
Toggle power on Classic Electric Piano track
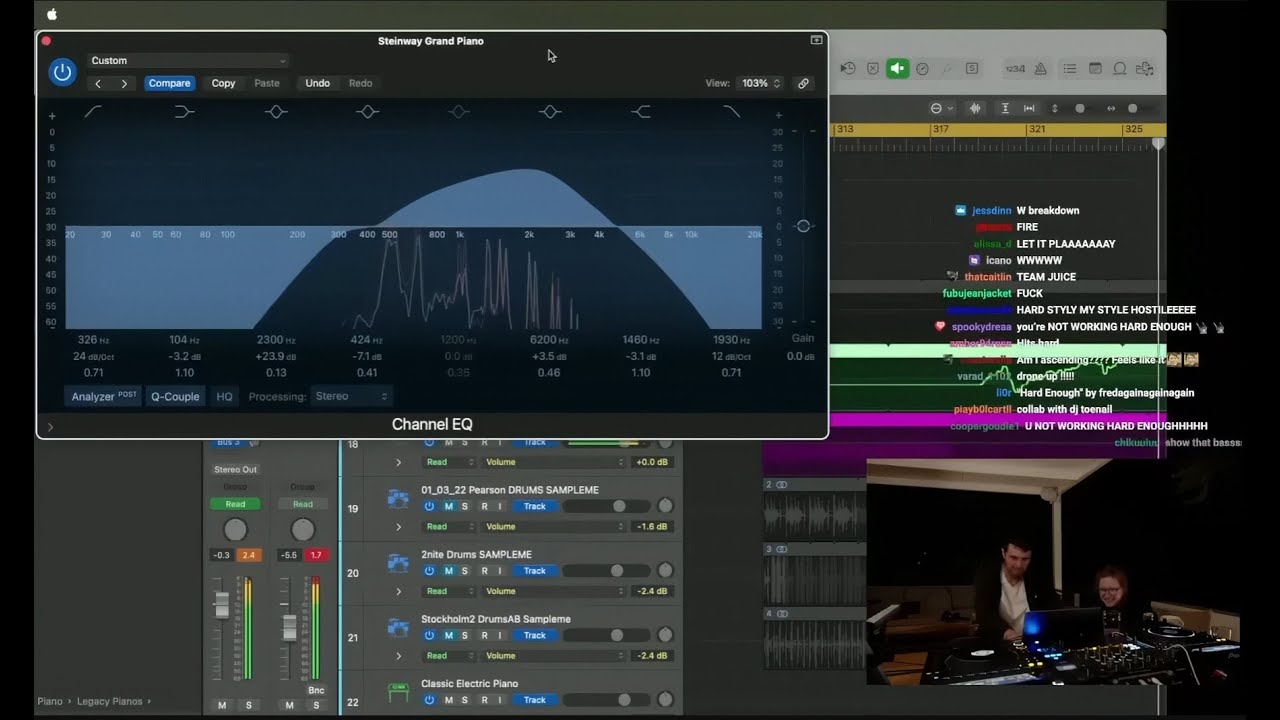pyautogui.click(x=429, y=700)
